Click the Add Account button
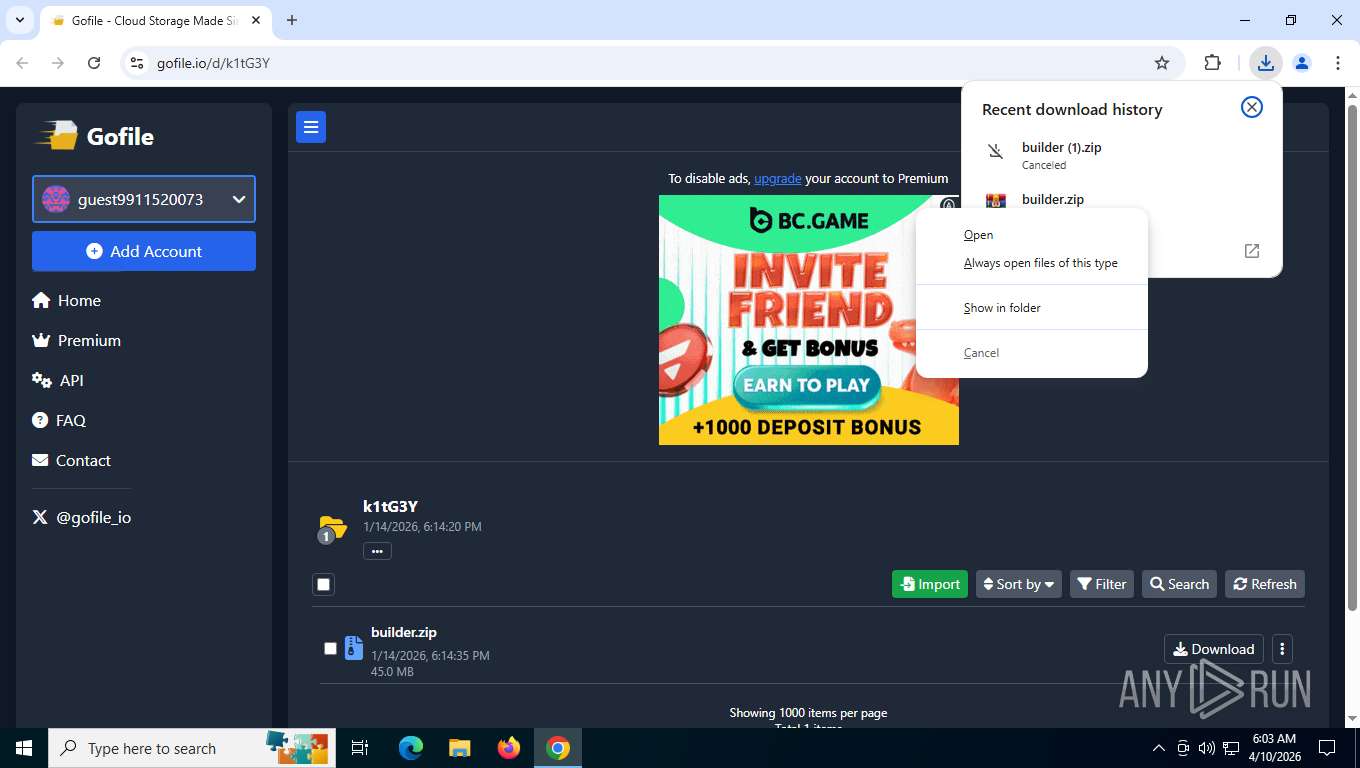Screen dimensions: 1360x768 point(144,251)
